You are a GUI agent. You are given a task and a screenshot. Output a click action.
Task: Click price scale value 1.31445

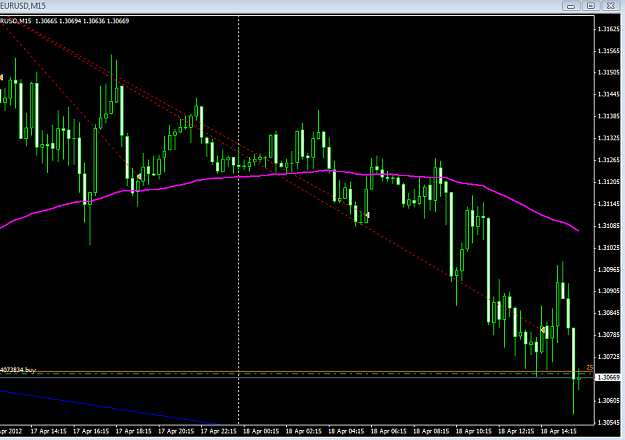[609, 94]
